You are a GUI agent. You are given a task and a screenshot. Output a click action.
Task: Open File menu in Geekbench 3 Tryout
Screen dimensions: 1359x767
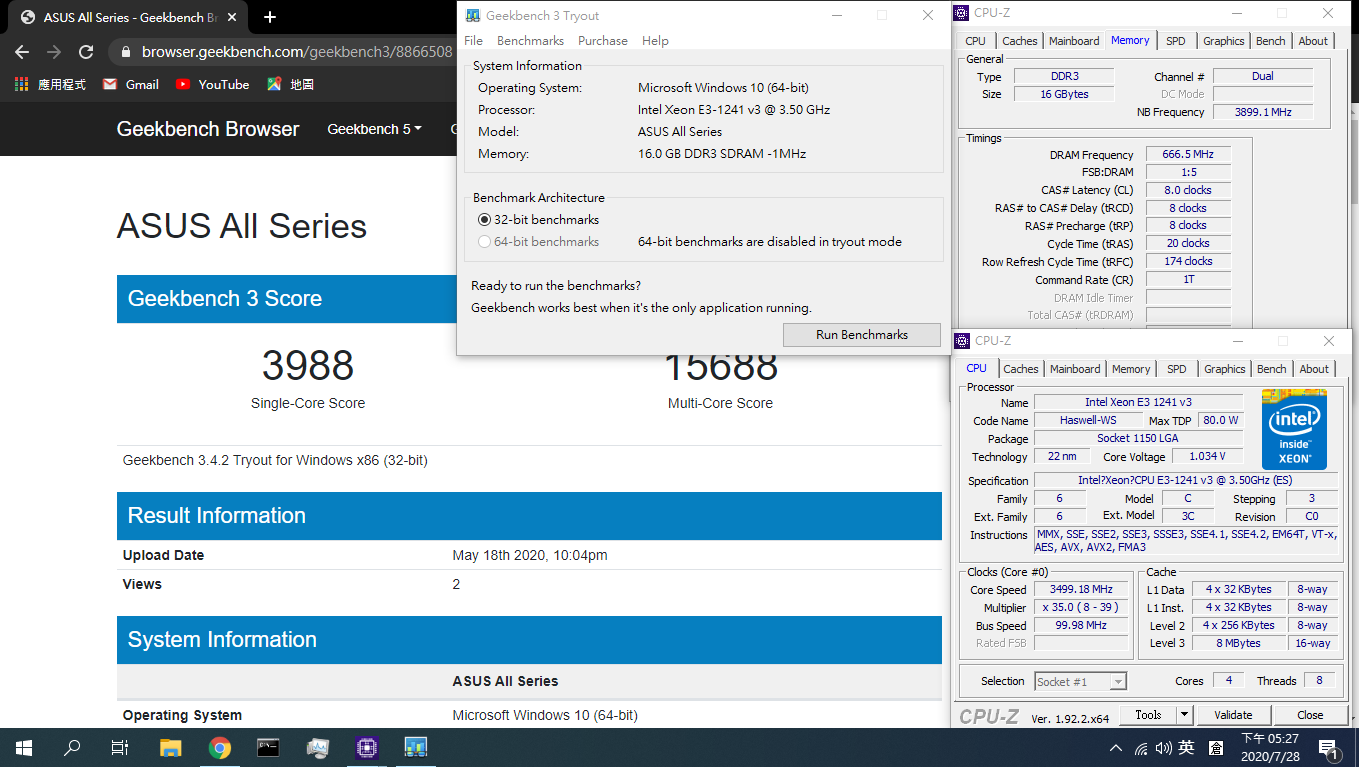[474, 41]
